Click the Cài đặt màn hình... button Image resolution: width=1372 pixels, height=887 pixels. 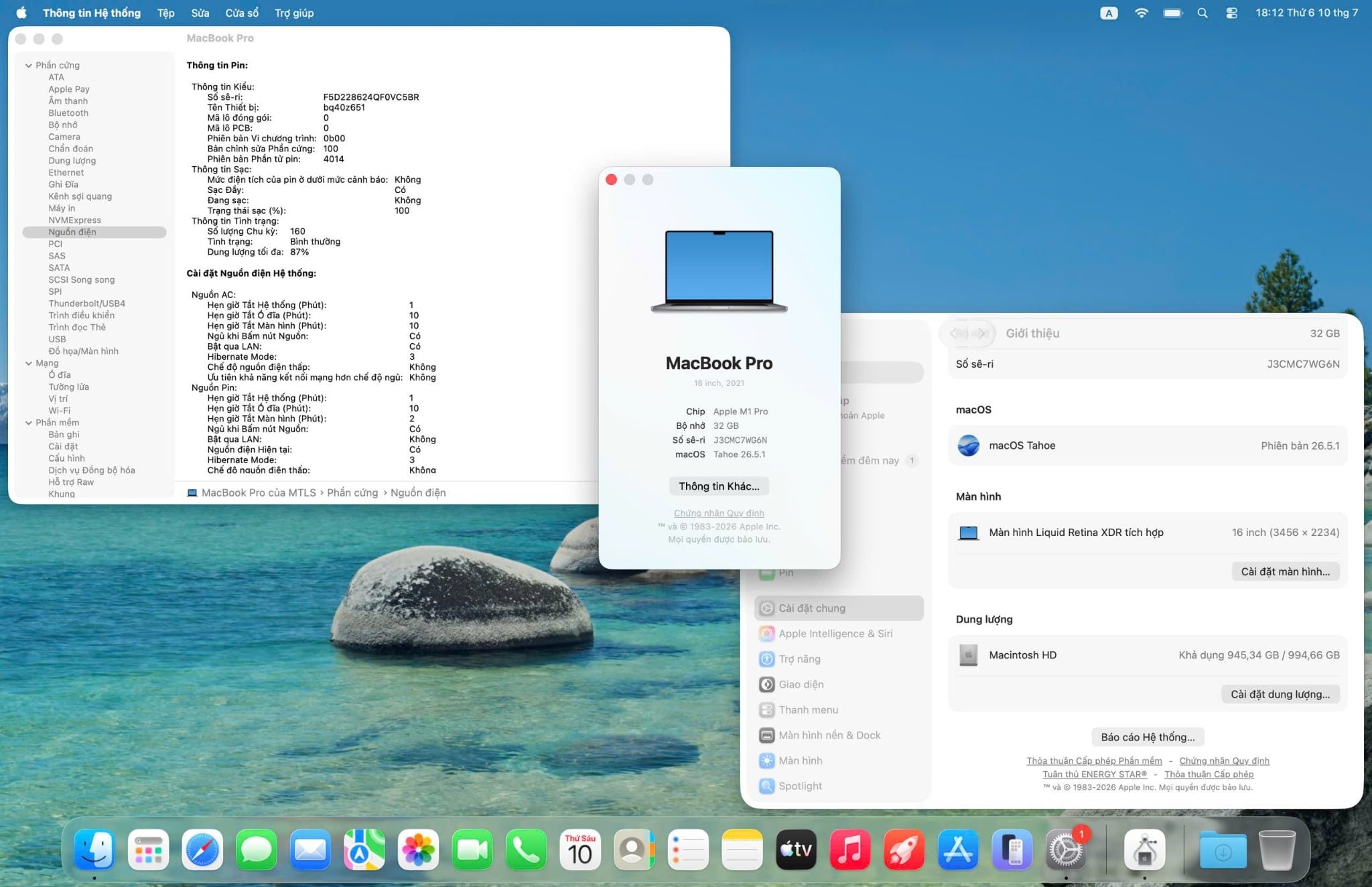(1286, 571)
